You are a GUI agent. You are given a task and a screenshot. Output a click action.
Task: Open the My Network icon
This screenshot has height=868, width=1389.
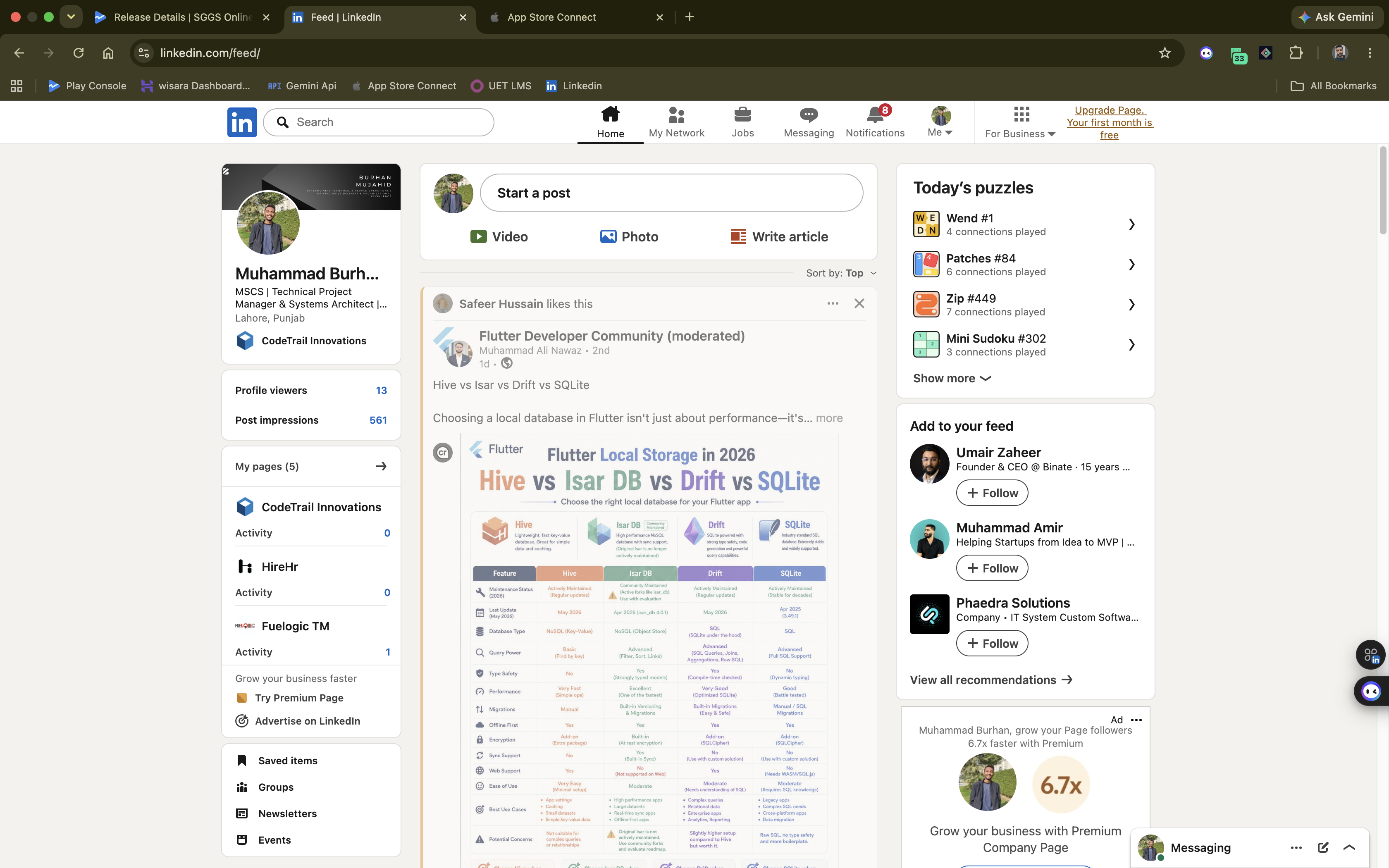tap(676, 115)
